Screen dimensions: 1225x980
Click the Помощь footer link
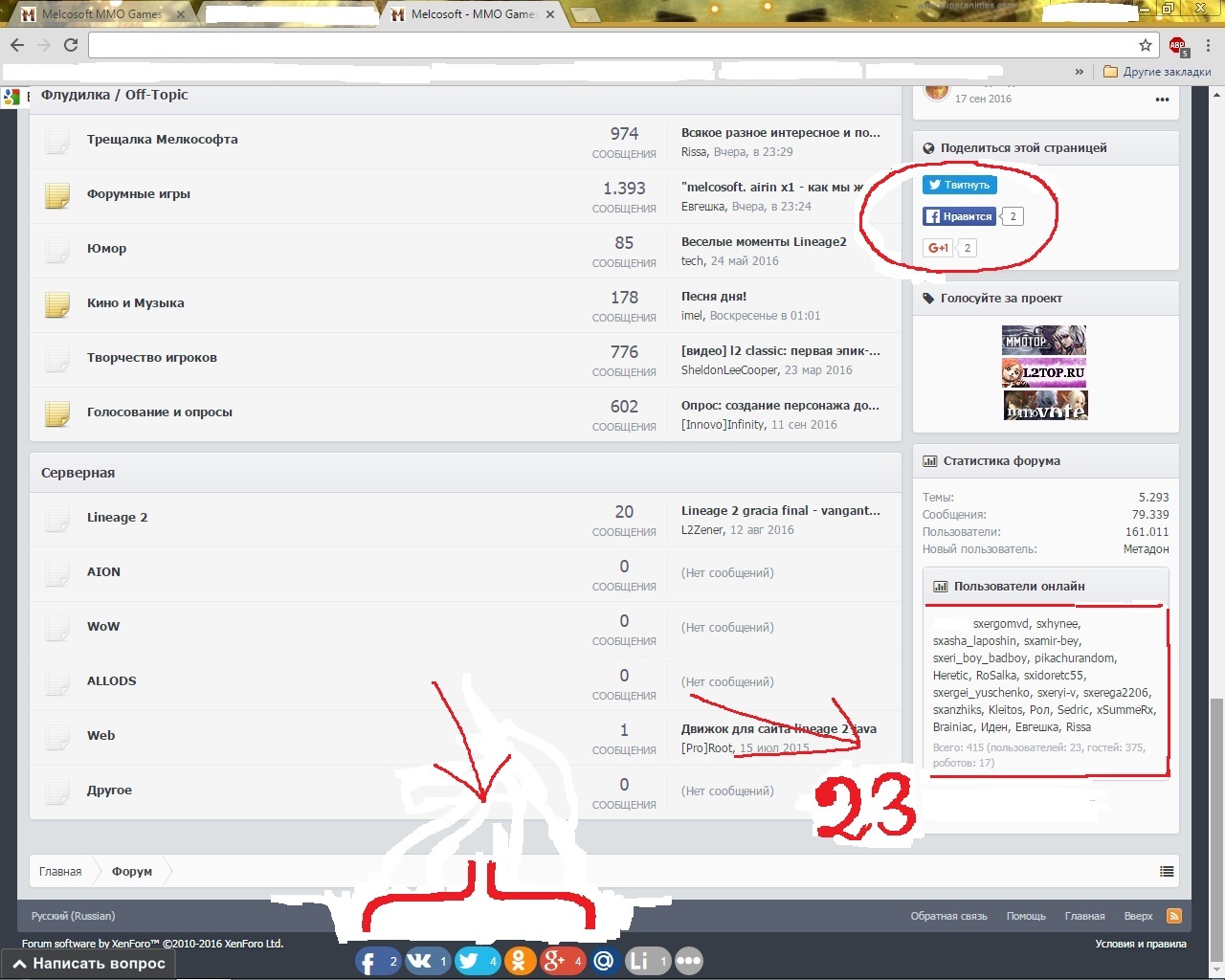pyautogui.click(x=1026, y=916)
